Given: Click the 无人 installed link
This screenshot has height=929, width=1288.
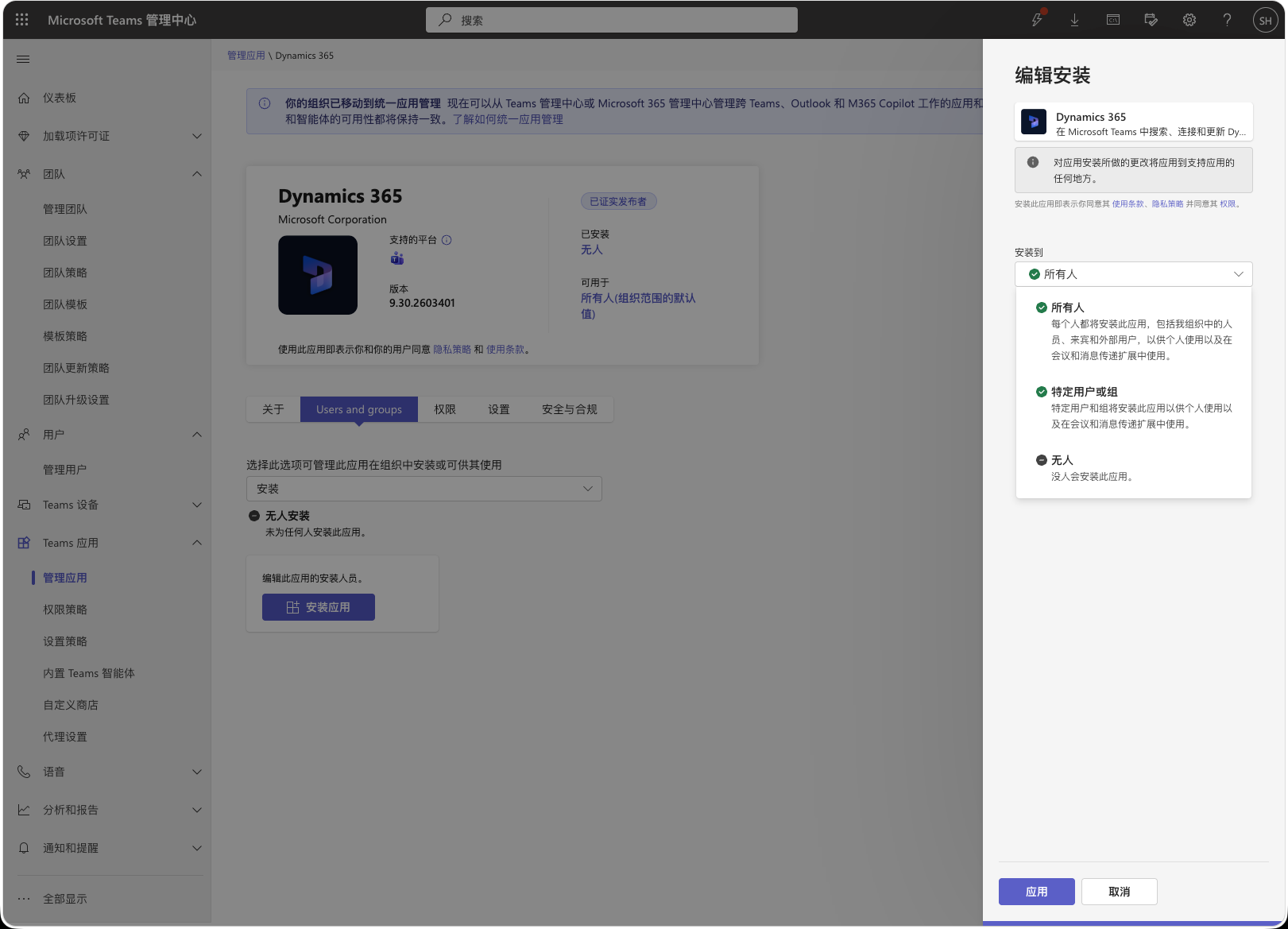Looking at the screenshot, I should point(592,250).
